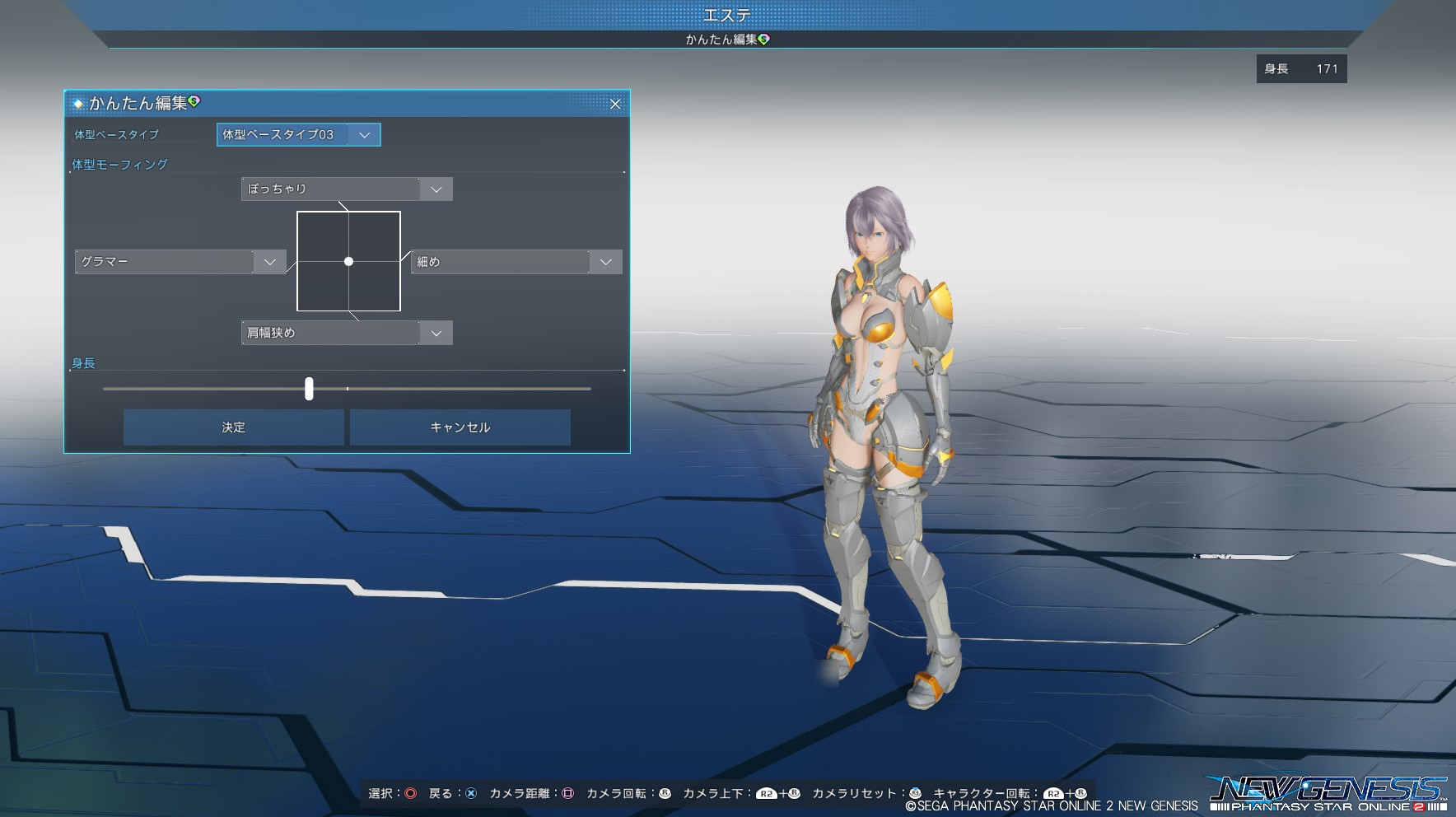The height and width of the screenshot is (817, 1456).
Task: Click the square button icon for カメラ距離
Action: (567, 793)
